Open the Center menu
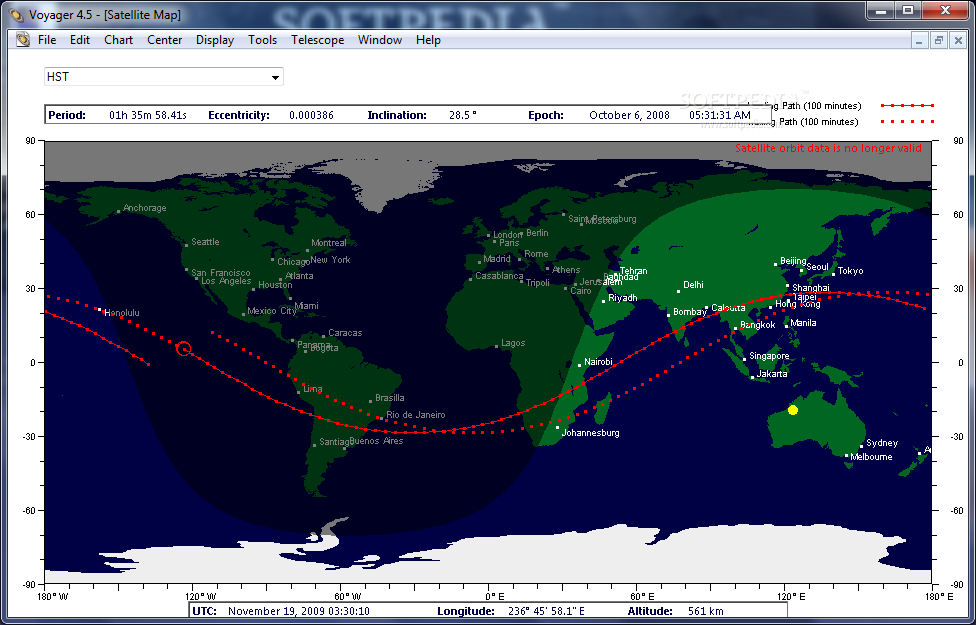This screenshot has width=976, height=625. pos(164,40)
